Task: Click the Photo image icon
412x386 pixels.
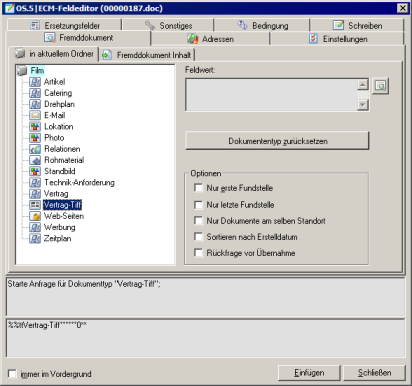Action: pos(35,138)
